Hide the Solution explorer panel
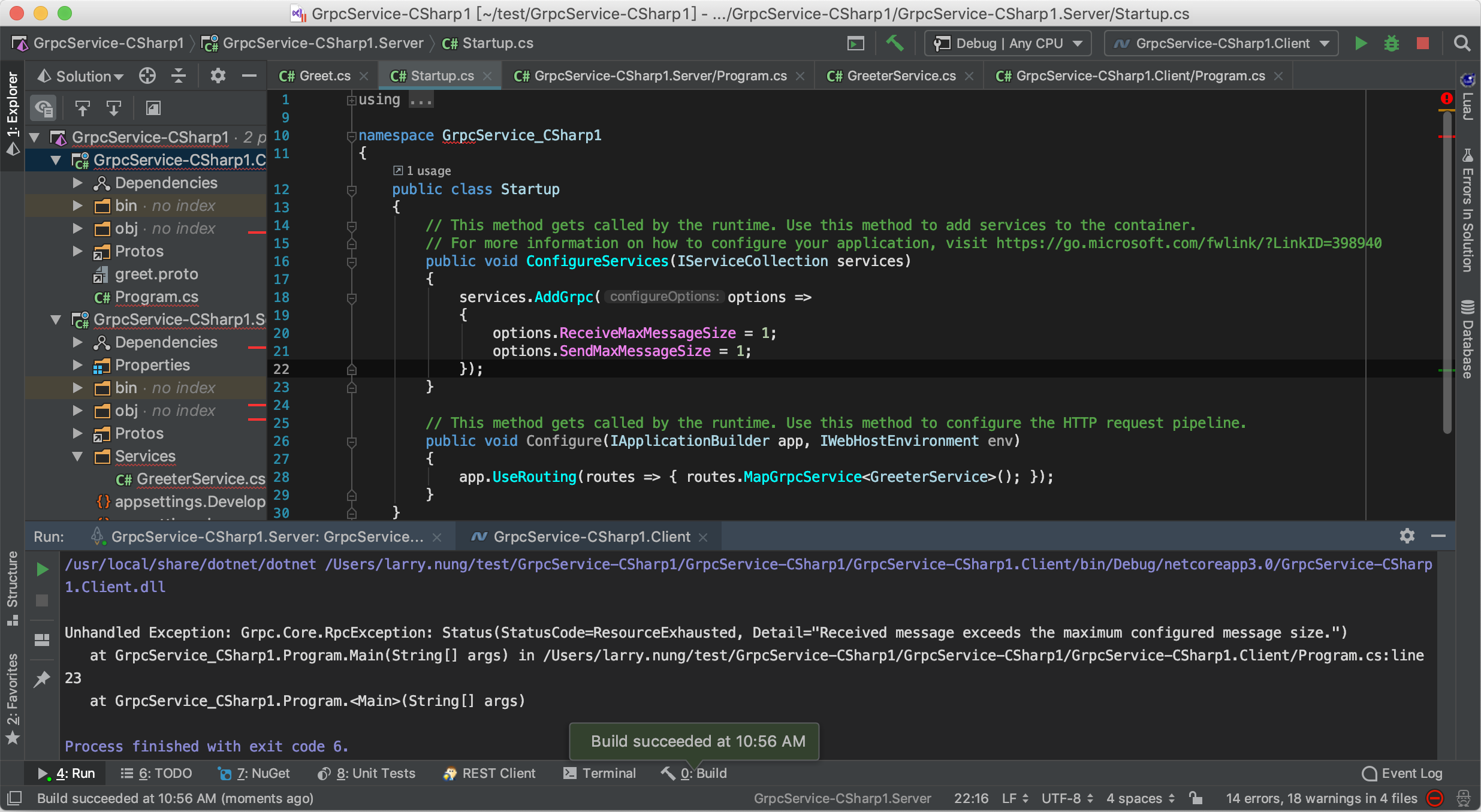Image resolution: width=1481 pixels, height=812 pixels. coord(249,76)
